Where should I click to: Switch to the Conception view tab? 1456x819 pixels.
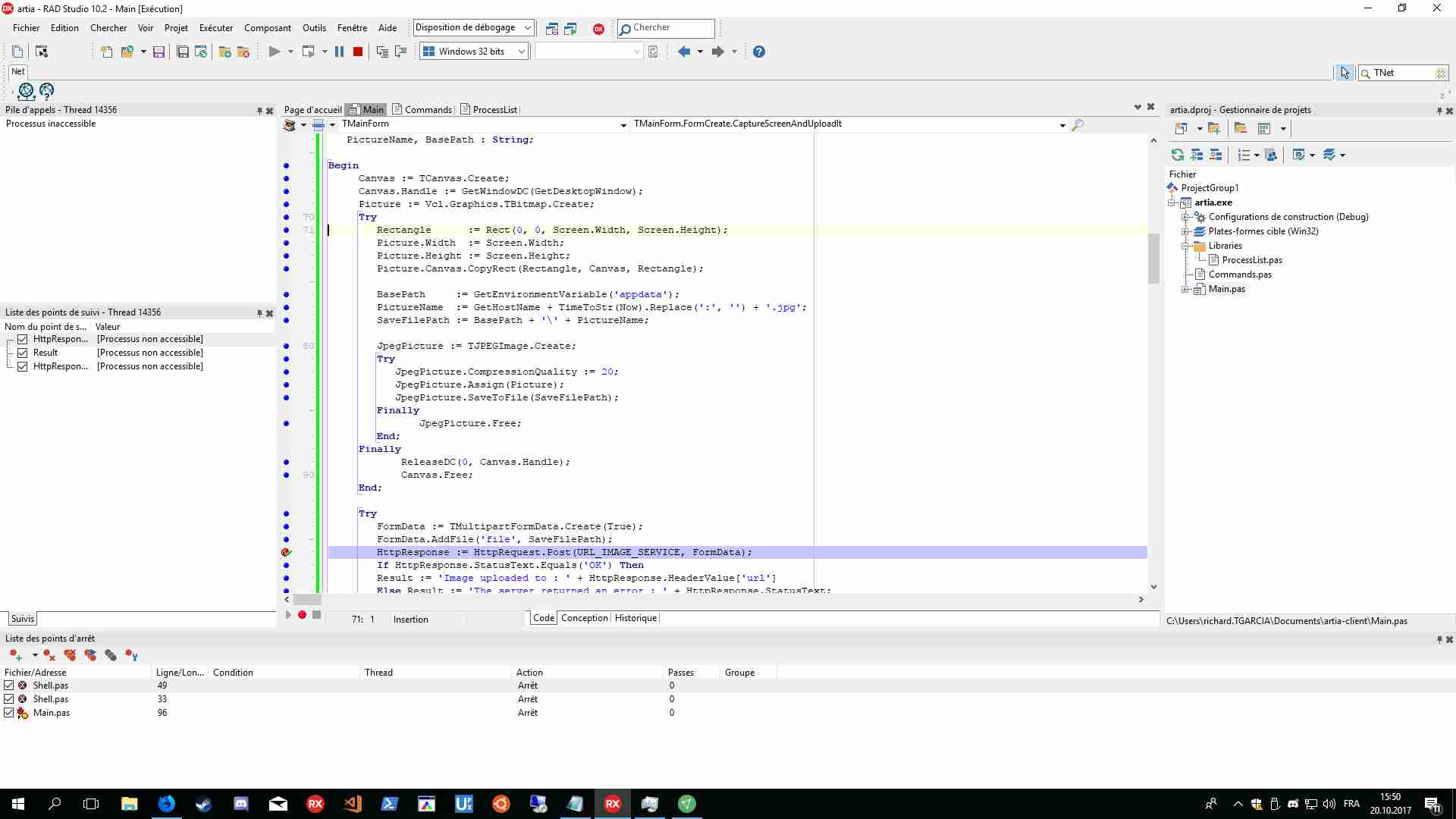[584, 618]
